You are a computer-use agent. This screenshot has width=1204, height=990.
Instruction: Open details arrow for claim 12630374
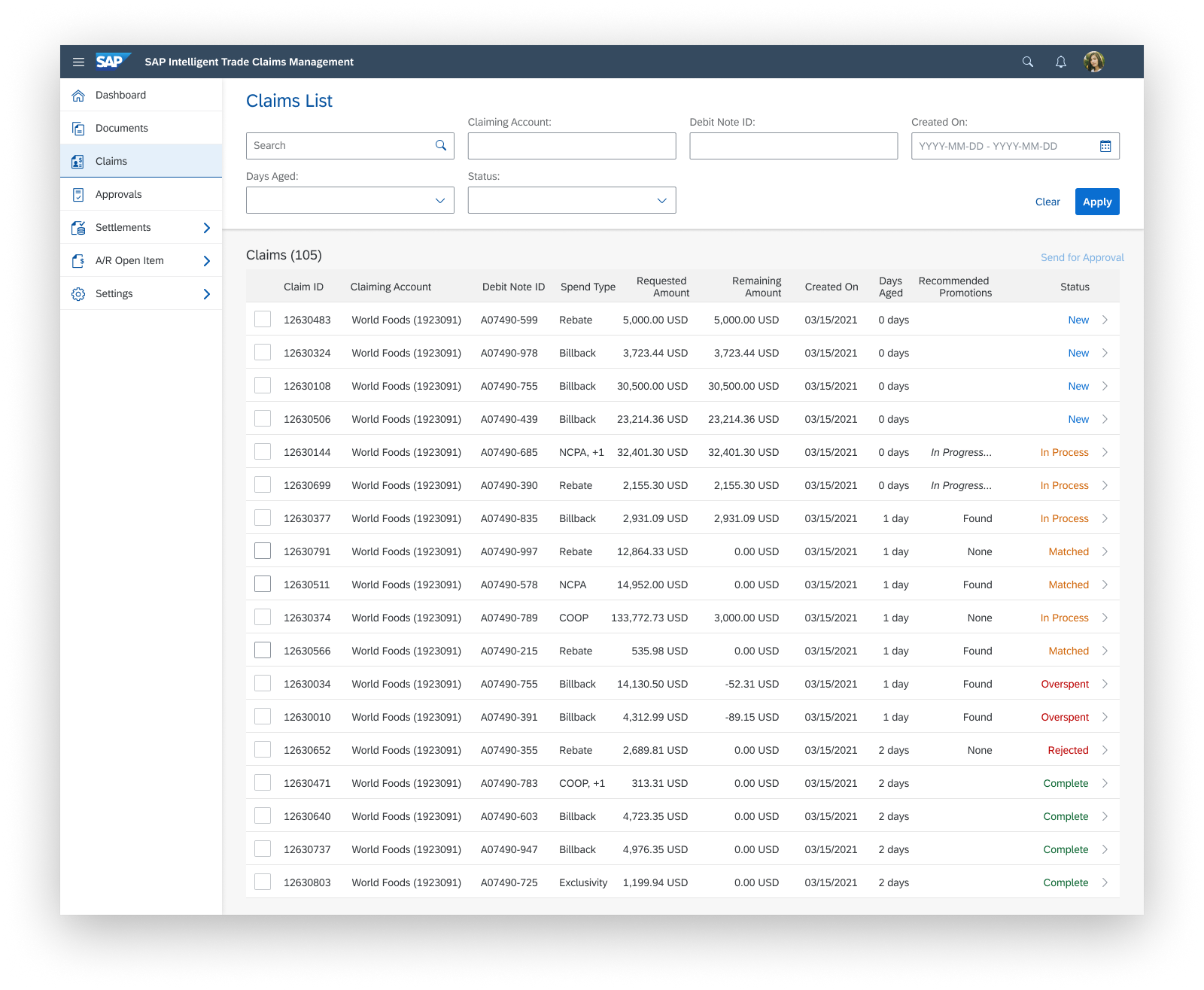click(x=1105, y=618)
